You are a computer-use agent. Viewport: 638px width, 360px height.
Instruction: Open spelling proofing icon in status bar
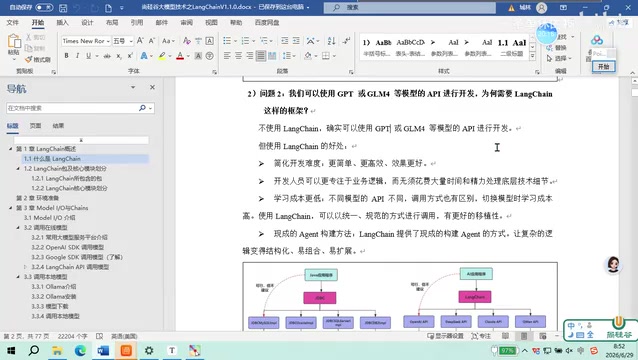(x=100, y=336)
